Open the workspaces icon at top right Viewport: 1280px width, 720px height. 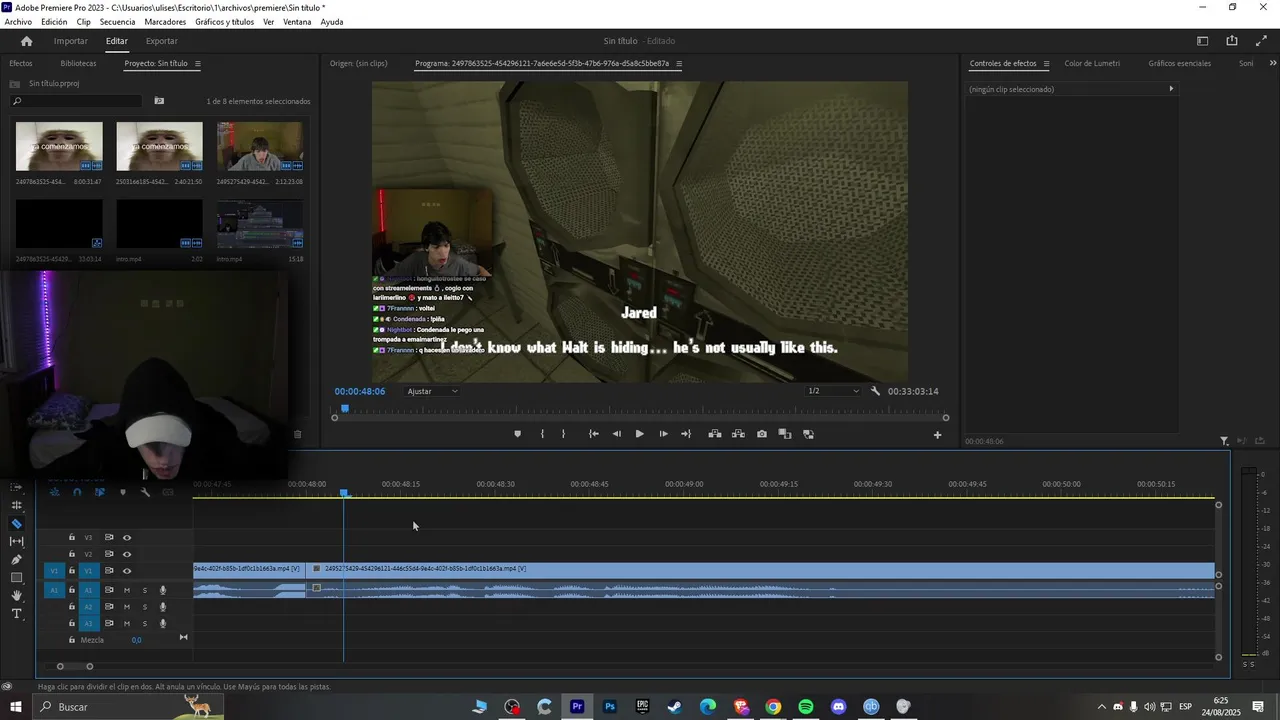pyautogui.click(x=1203, y=41)
